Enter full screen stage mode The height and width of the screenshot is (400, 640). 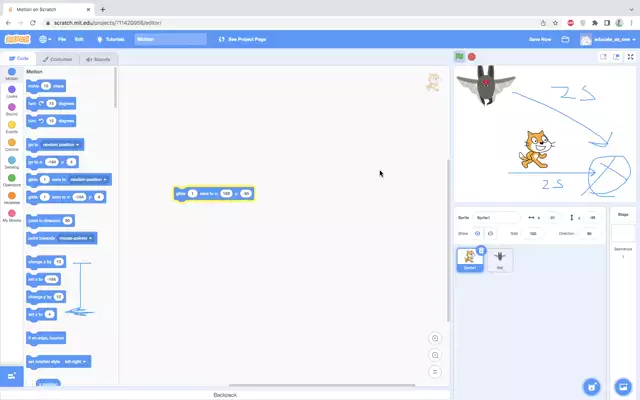coord(630,57)
